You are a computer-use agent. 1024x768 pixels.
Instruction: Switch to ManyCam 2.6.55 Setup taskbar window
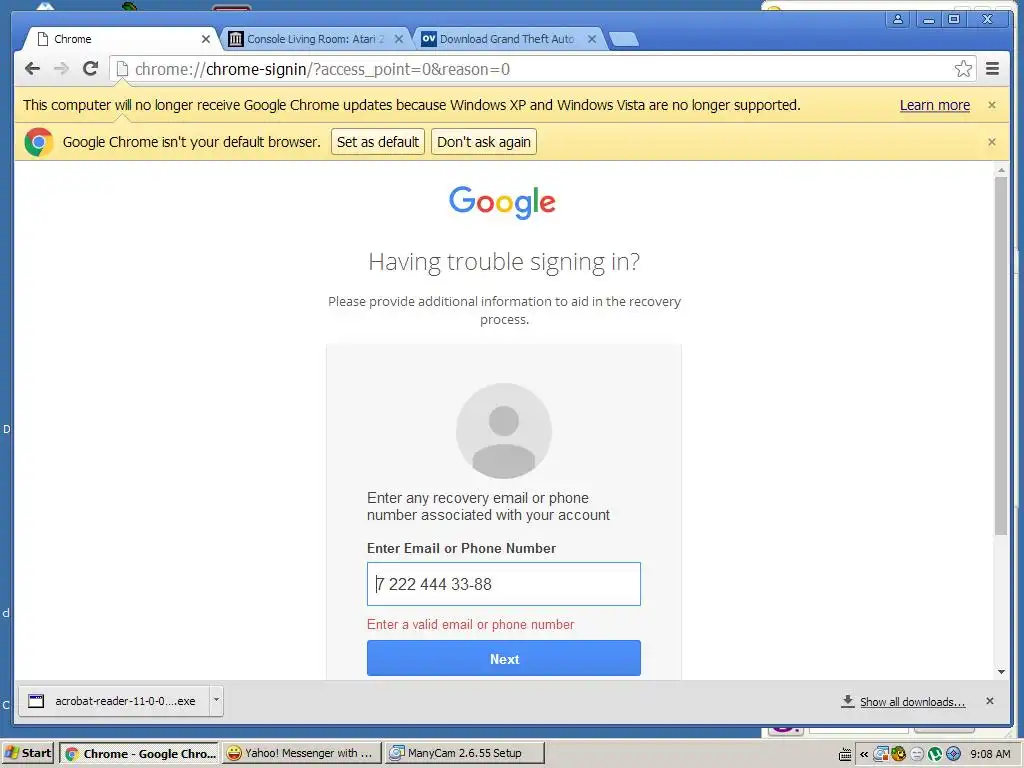coord(464,753)
